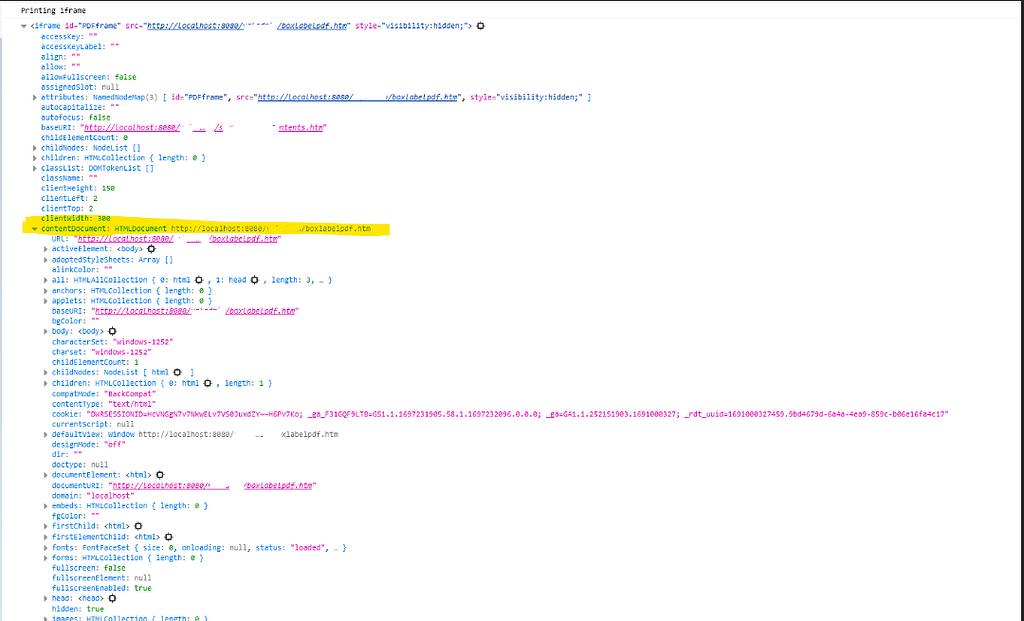Click the inspect icon next to the iframe element
1024x621 pixels.
(481, 25)
